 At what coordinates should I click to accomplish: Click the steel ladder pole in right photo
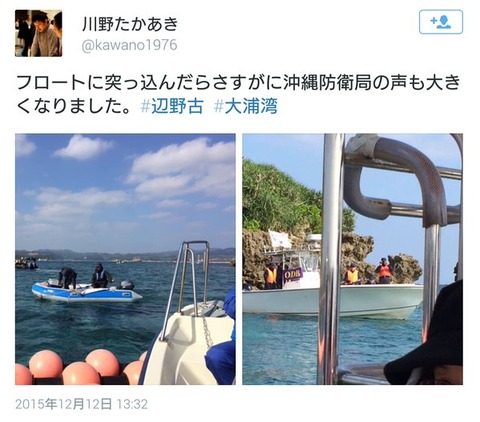(x=330, y=259)
